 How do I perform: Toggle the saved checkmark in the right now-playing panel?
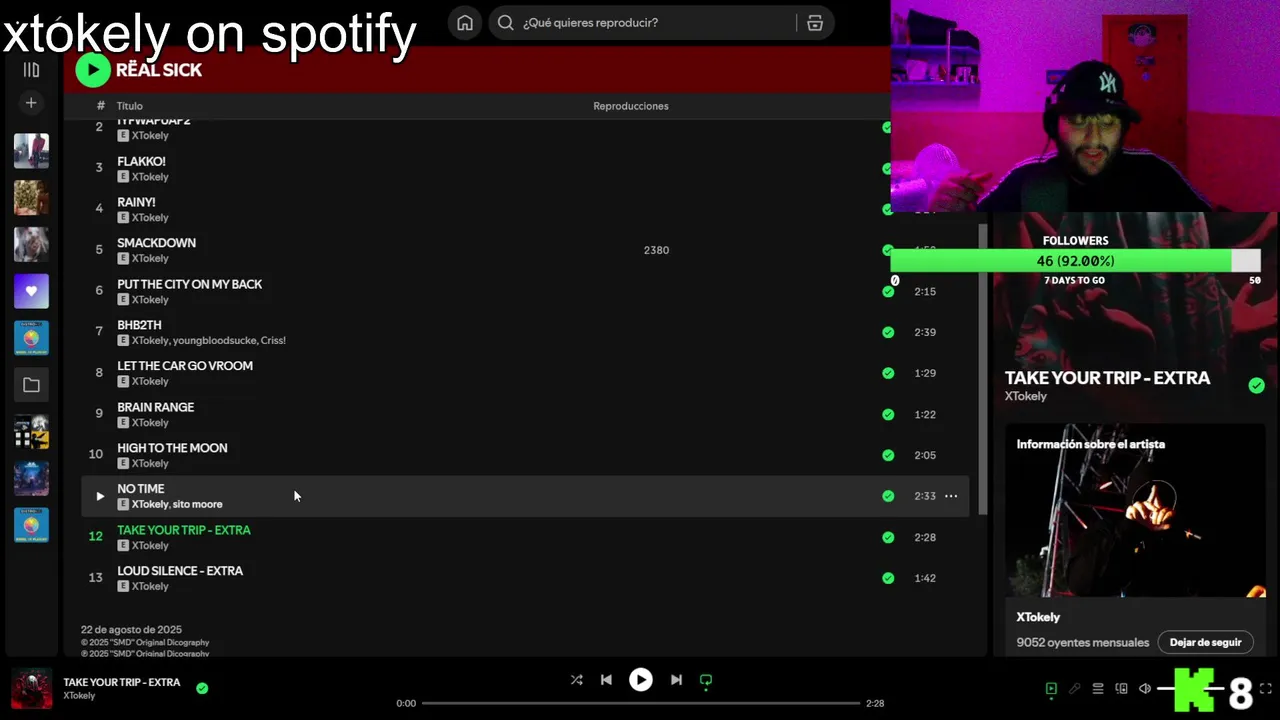tap(1257, 385)
